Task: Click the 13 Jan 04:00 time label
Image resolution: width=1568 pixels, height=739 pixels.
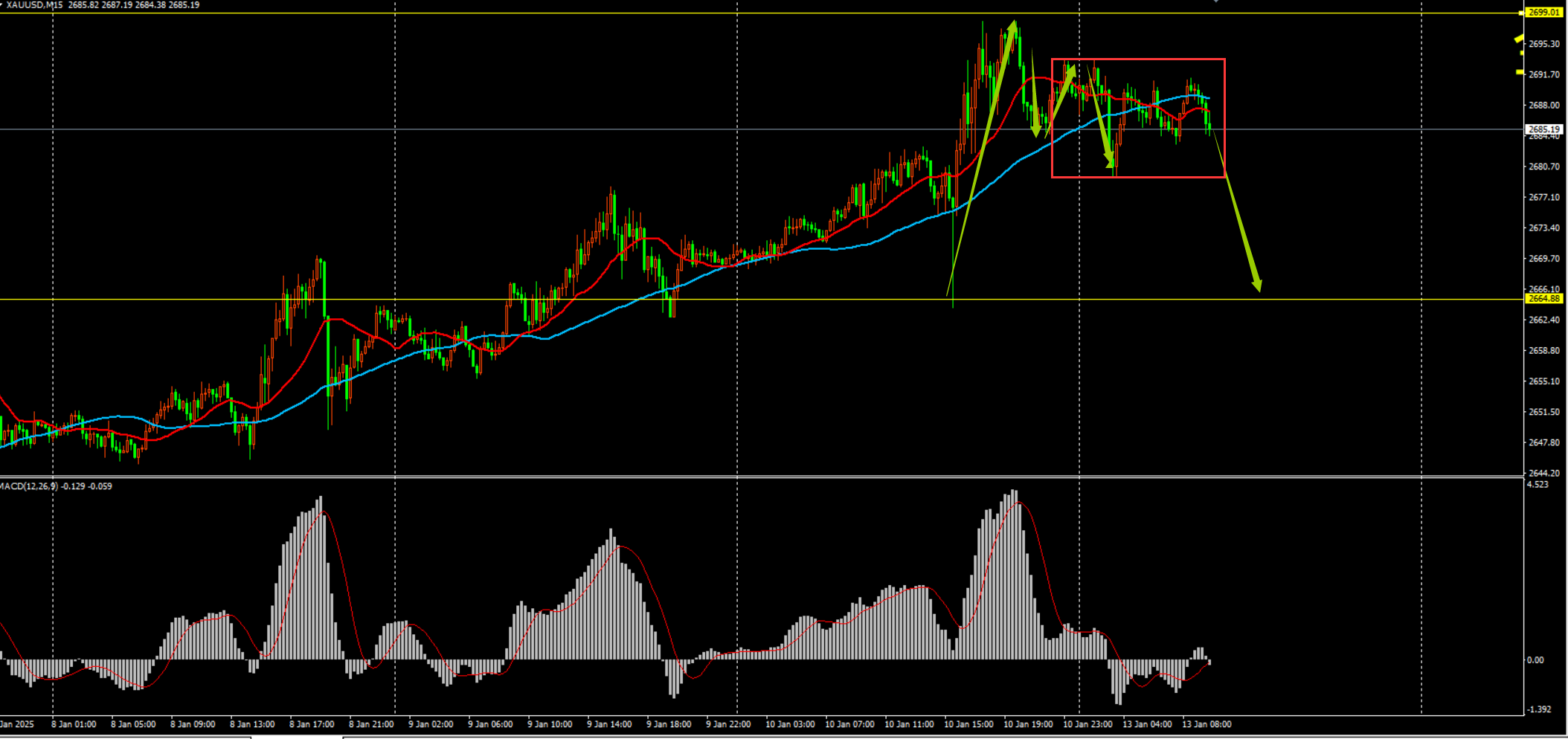Action: point(1147,724)
